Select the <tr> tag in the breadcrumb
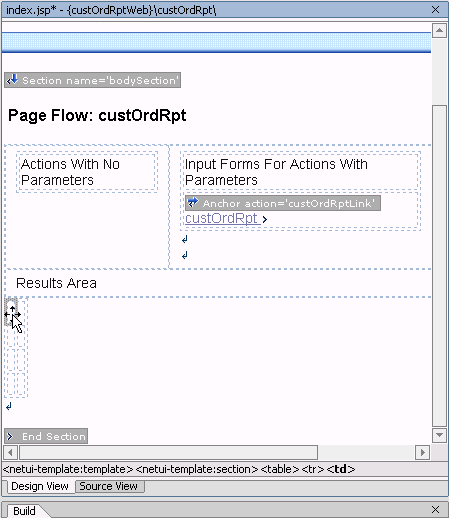 pyautogui.click(x=313, y=469)
